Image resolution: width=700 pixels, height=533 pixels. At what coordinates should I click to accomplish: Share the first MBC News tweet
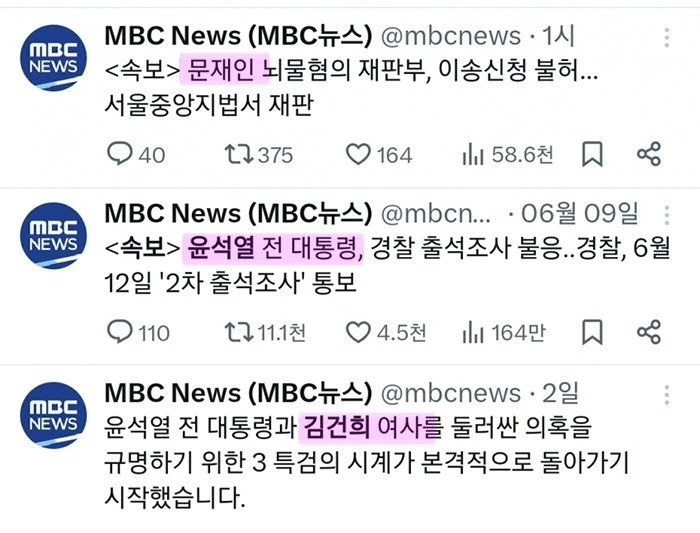click(649, 154)
